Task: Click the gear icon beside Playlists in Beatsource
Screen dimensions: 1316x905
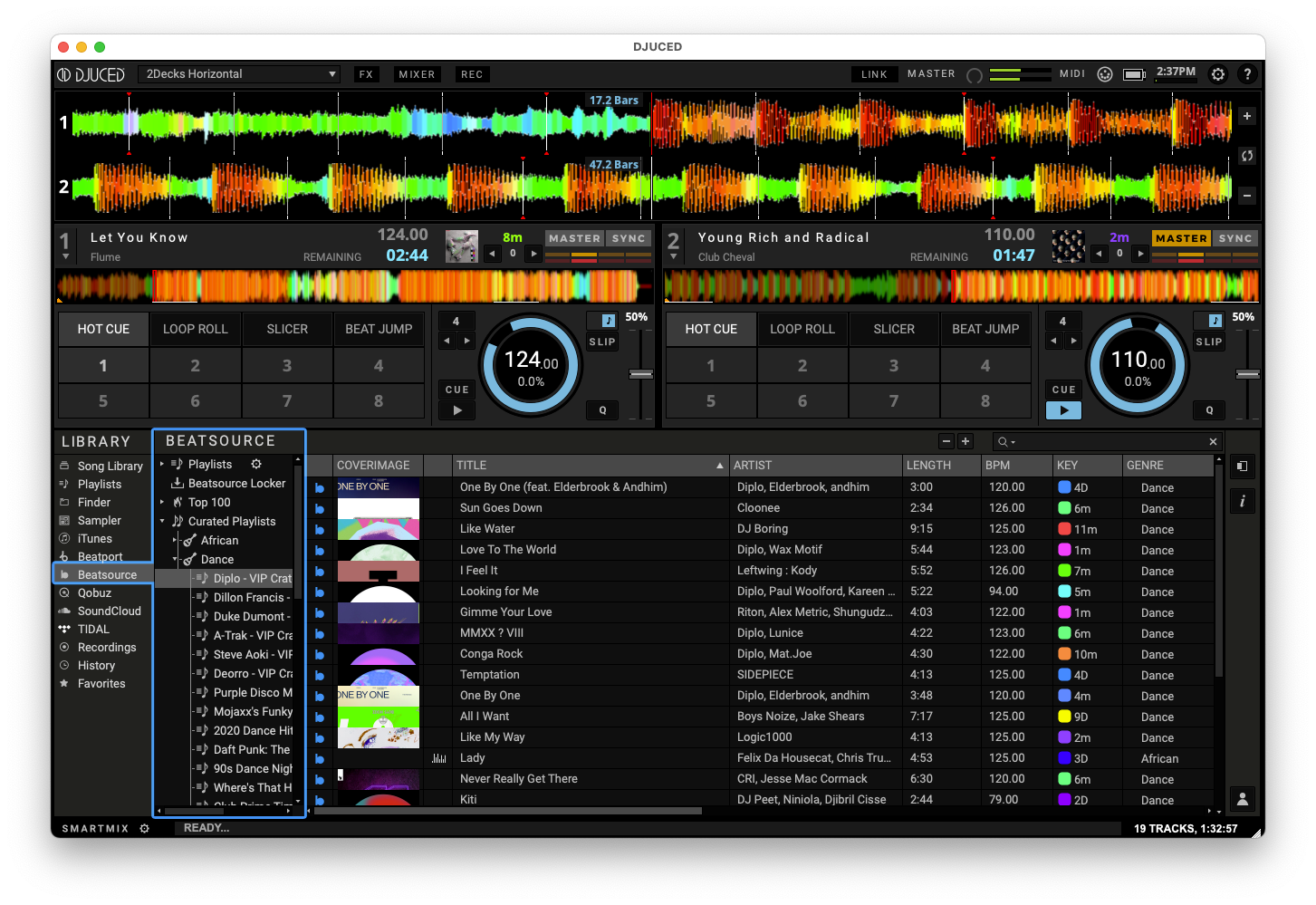Action: 256,463
